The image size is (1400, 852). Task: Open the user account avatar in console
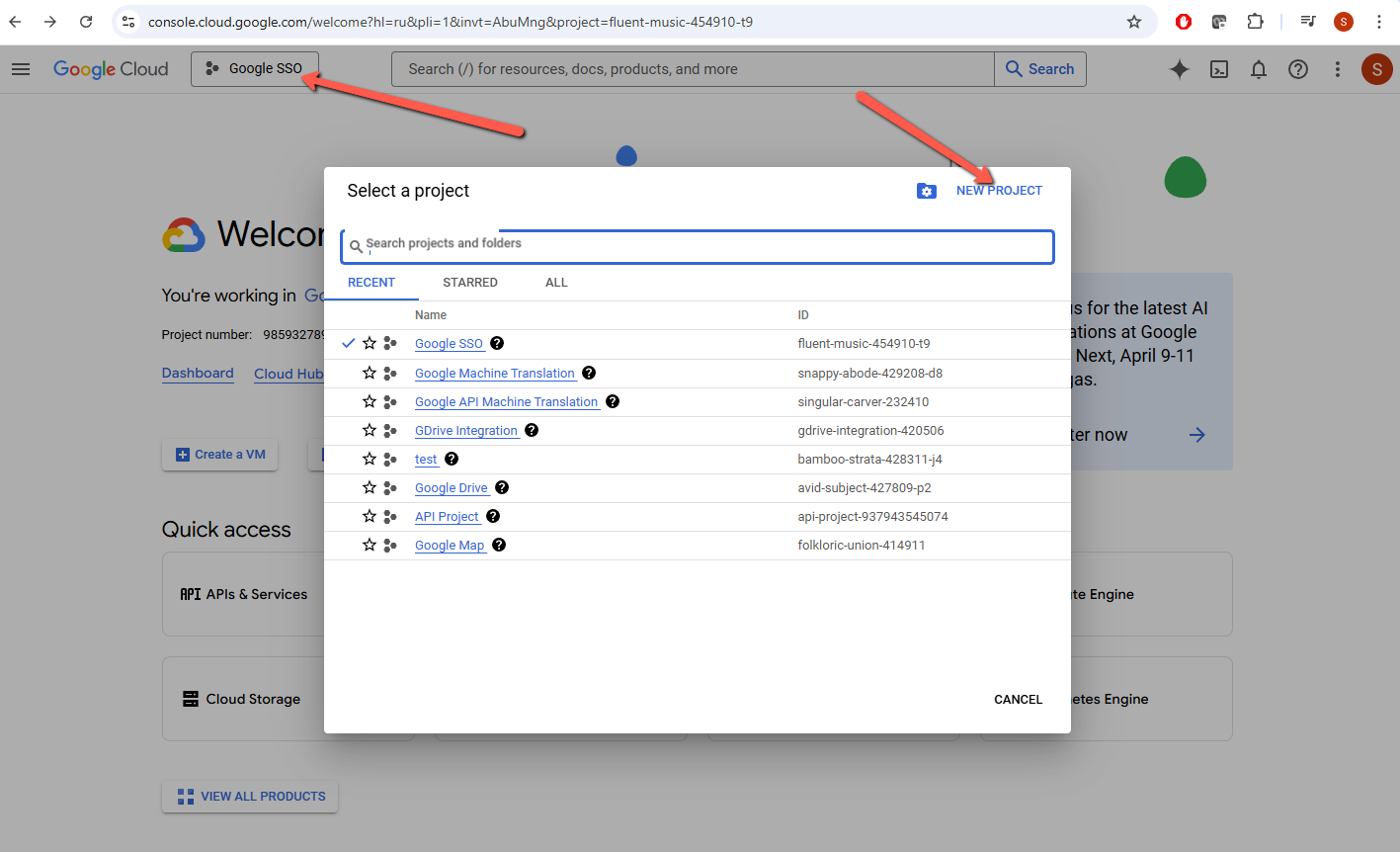click(1377, 69)
